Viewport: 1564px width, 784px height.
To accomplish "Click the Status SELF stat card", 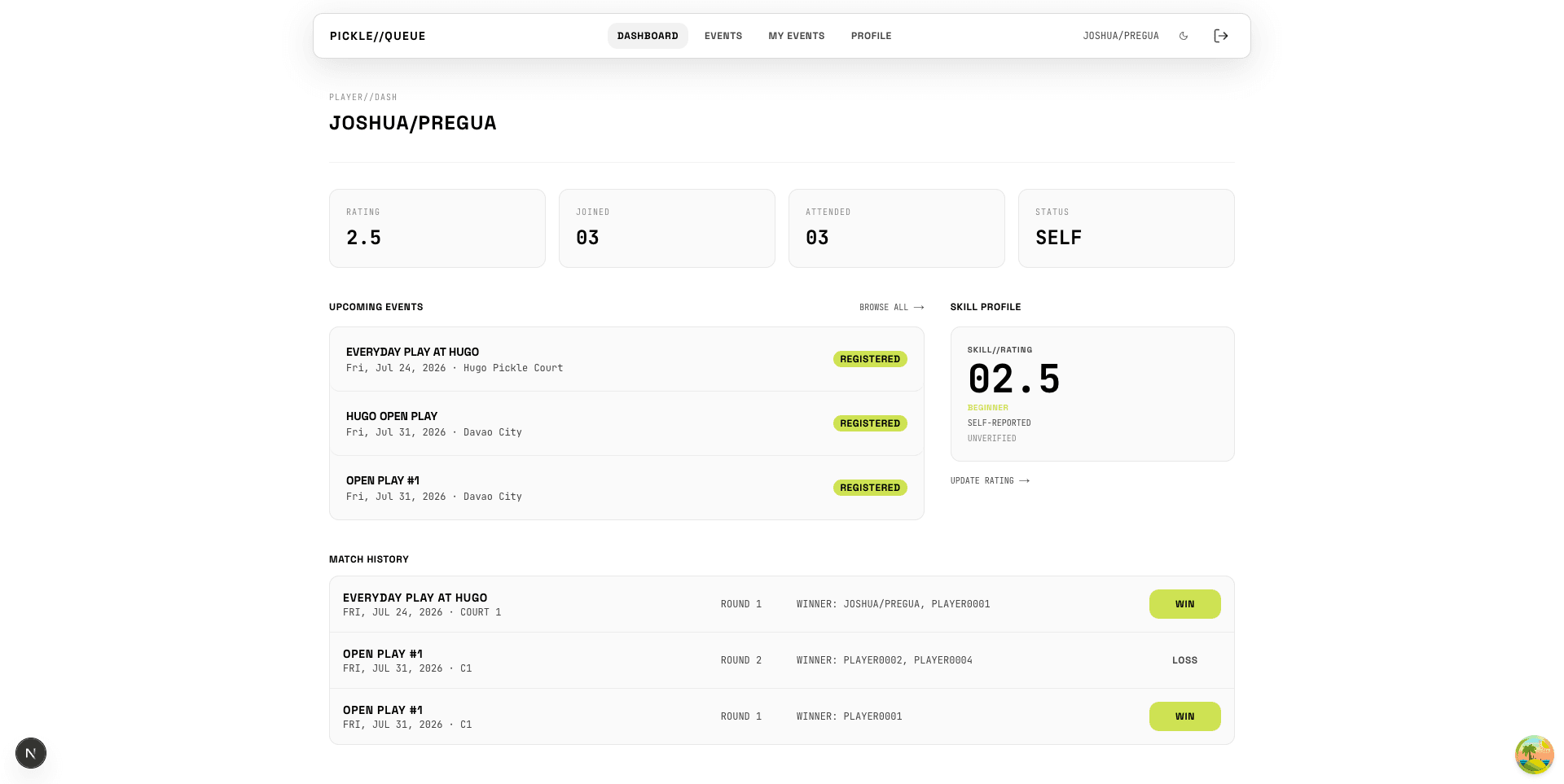I will [1127, 229].
